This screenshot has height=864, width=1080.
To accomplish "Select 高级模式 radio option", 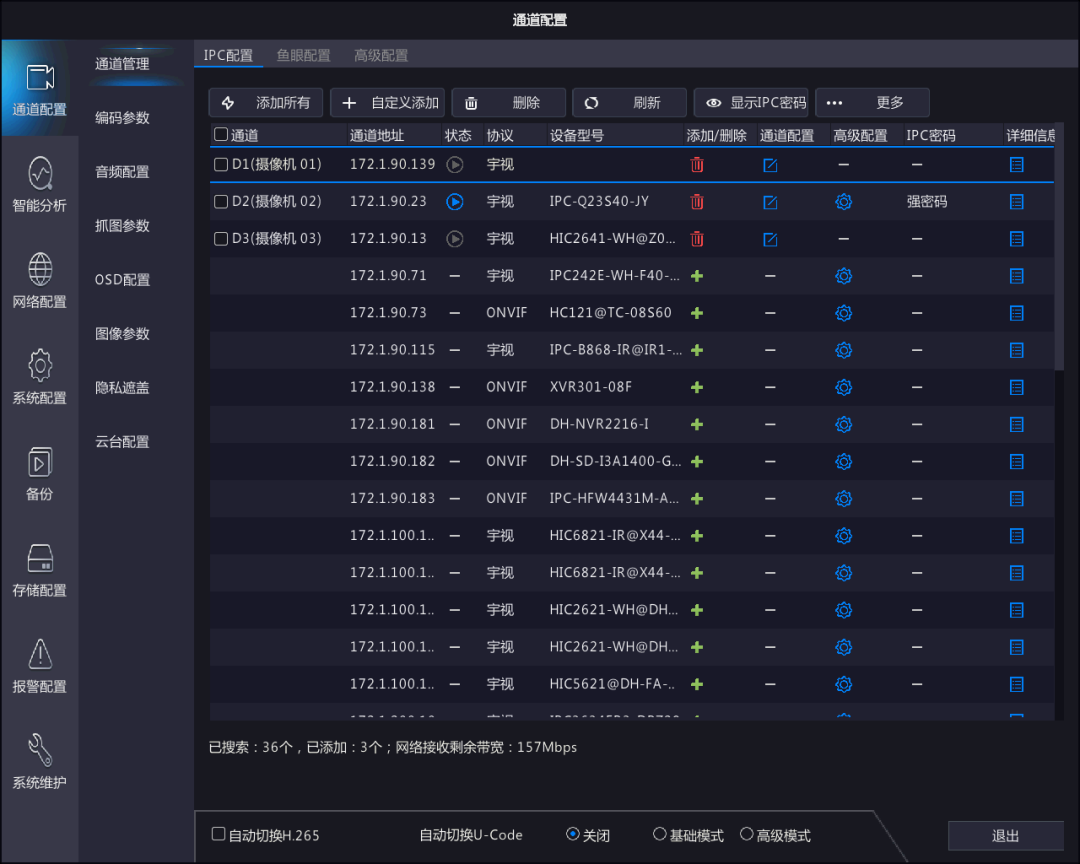I will click(746, 834).
